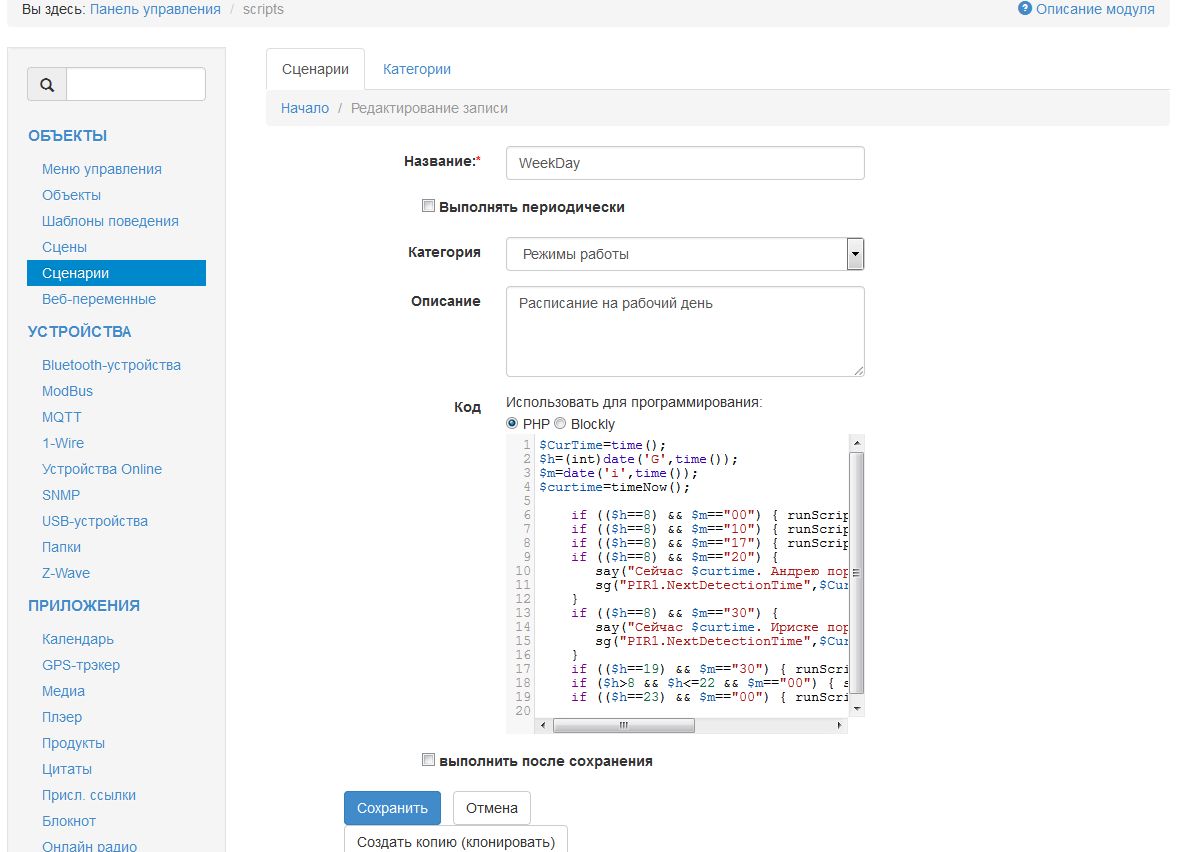
Task: Enable the Выполнять периодически checkbox
Action: (x=428, y=207)
